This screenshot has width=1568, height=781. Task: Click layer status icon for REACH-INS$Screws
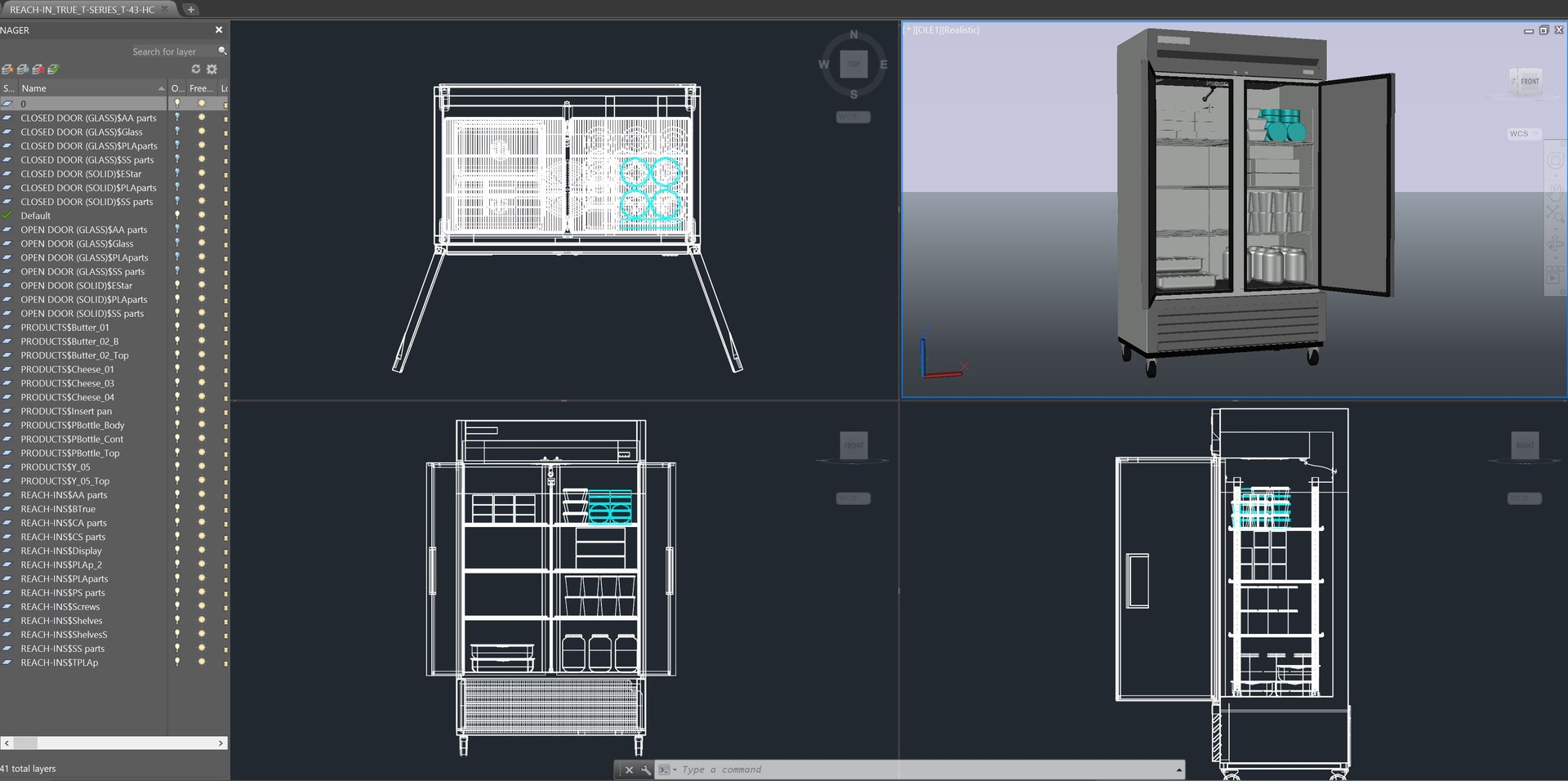click(7, 607)
